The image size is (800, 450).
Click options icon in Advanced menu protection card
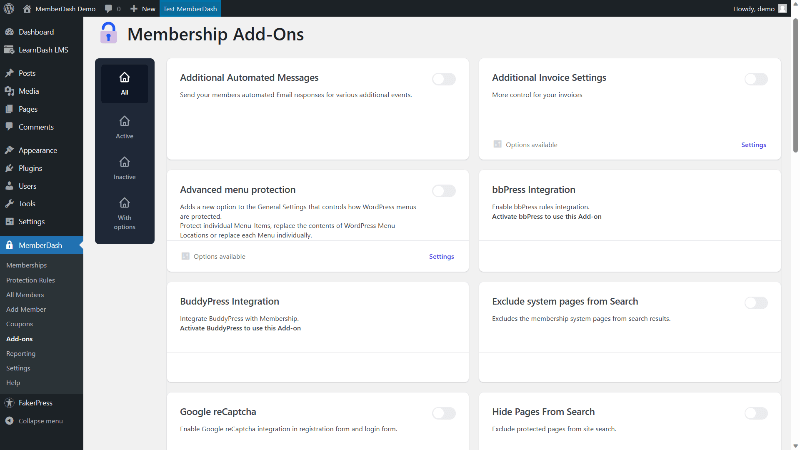click(x=186, y=256)
